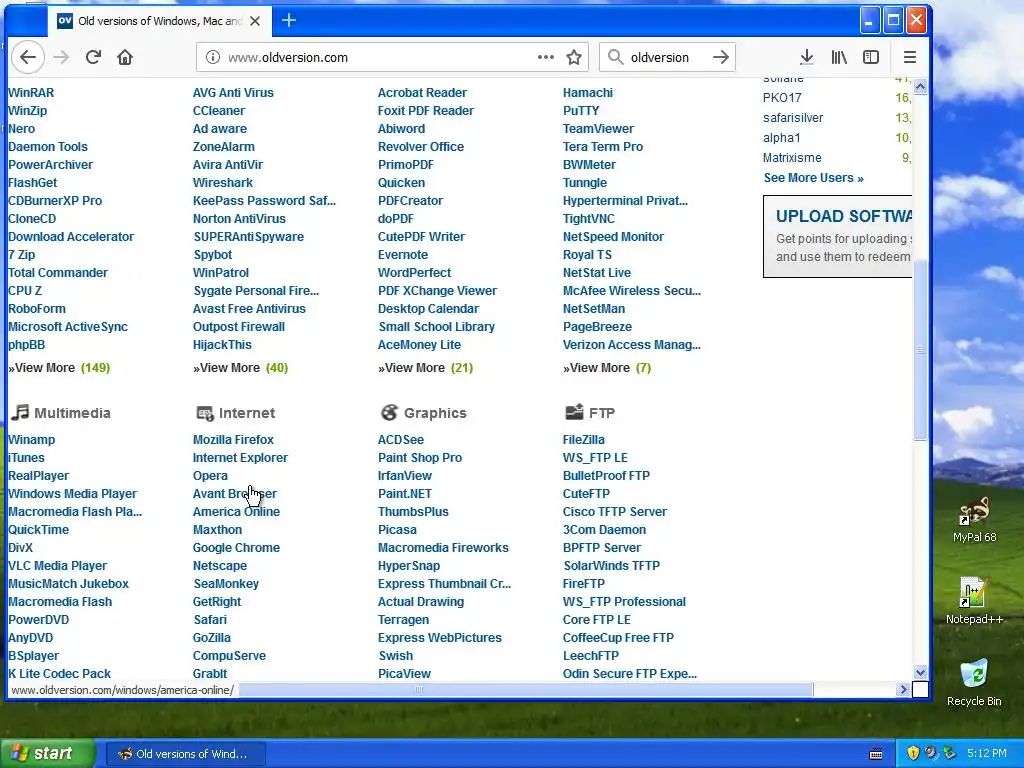1024x768 pixels.
Task: Open the TeamViewer link
Action: point(598,129)
